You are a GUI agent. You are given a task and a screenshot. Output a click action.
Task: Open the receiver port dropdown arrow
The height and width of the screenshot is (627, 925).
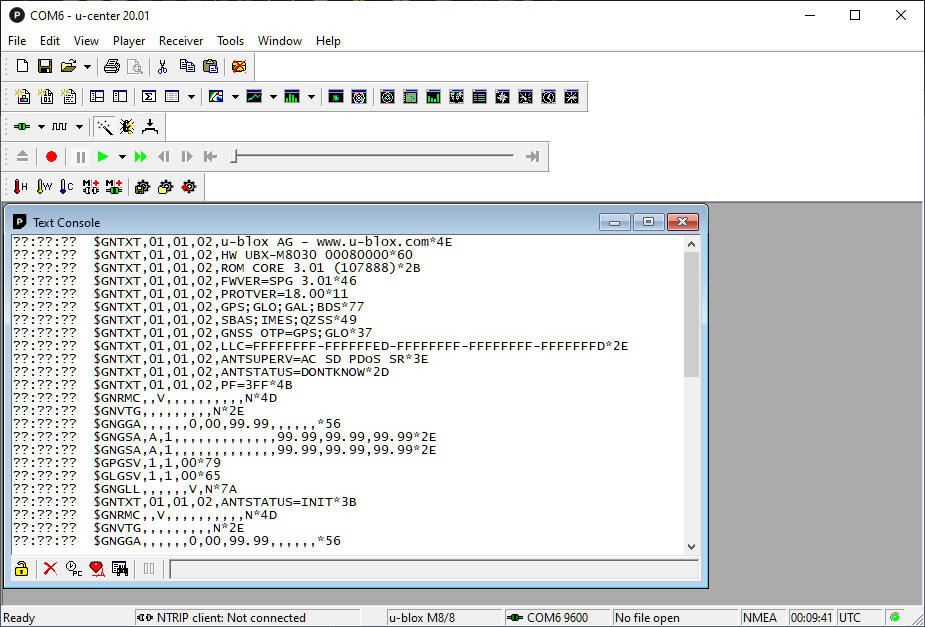coord(41,127)
